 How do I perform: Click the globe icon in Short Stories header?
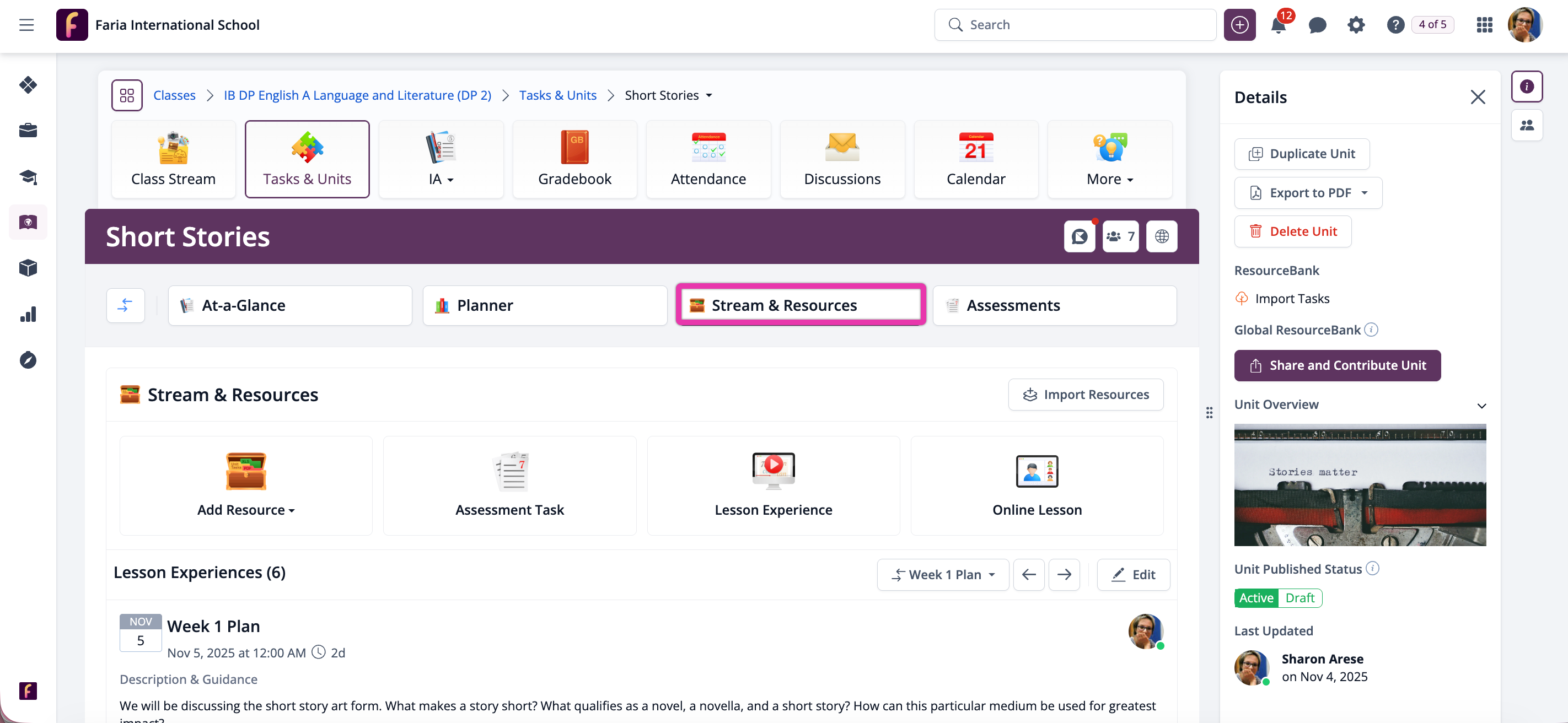1162,236
